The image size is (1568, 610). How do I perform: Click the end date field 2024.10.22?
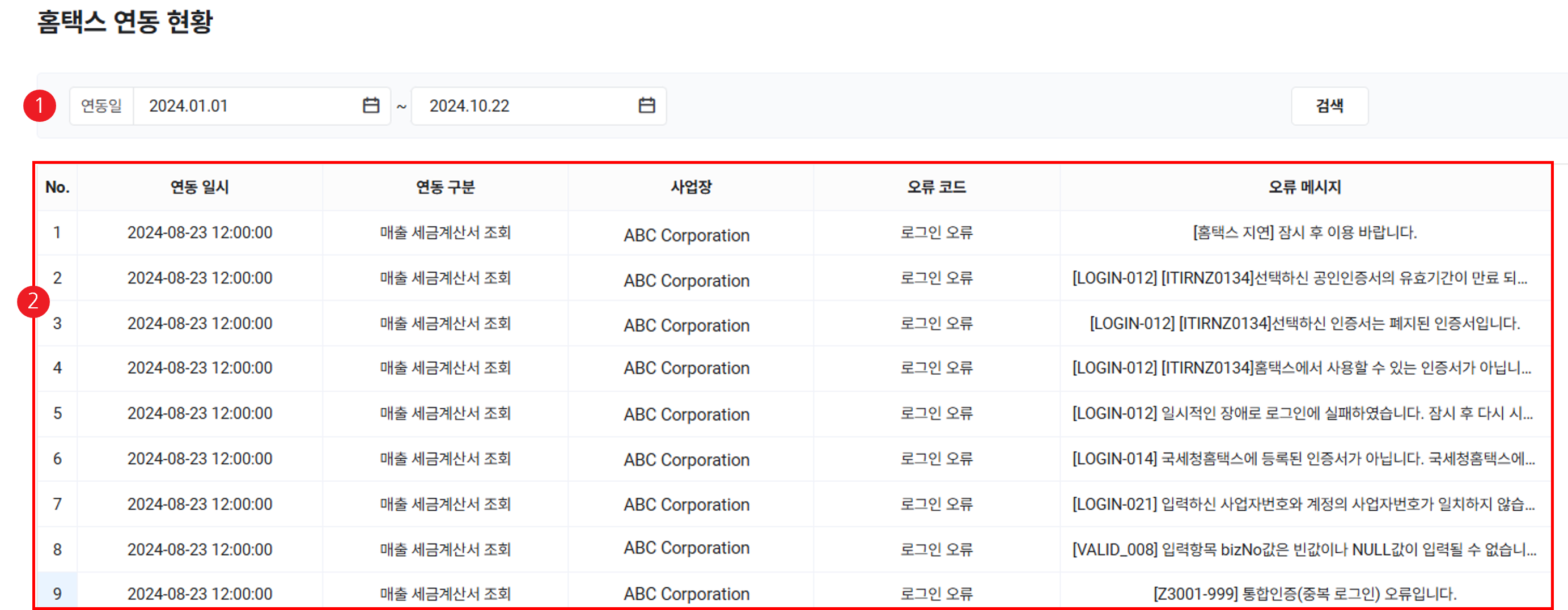pyautogui.click(x=523, y=106)
